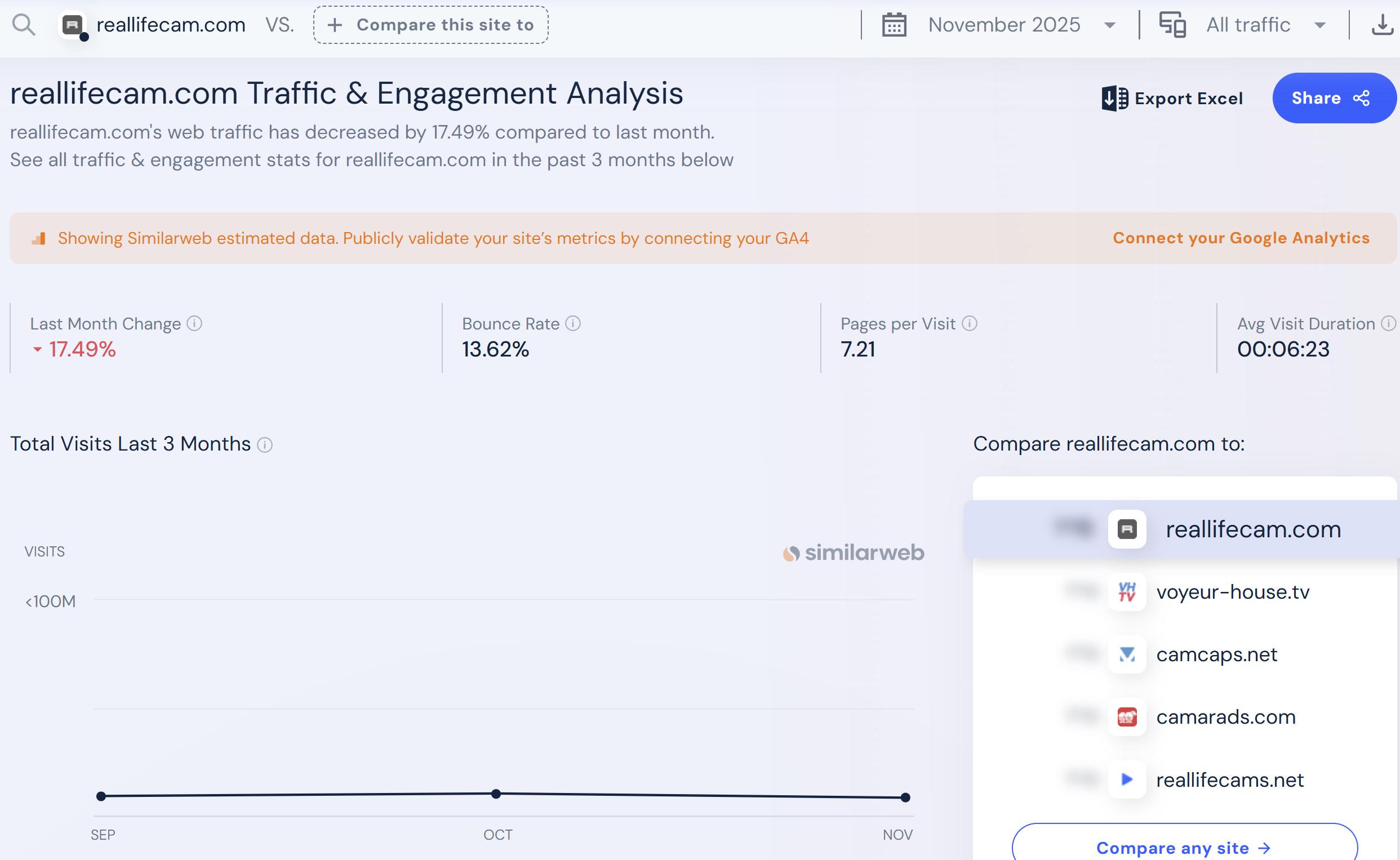Select camcaps.net in compare list

point(1216,654)
